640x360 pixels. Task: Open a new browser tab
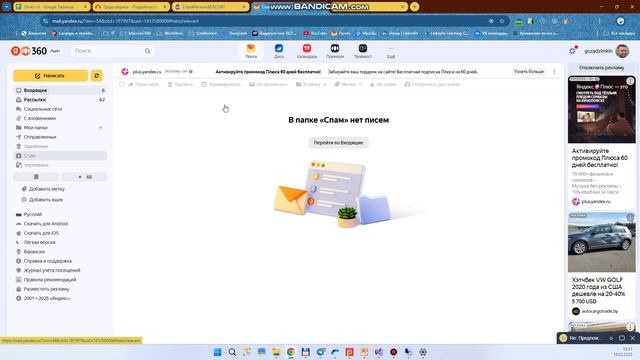click(x=414, y=7)
